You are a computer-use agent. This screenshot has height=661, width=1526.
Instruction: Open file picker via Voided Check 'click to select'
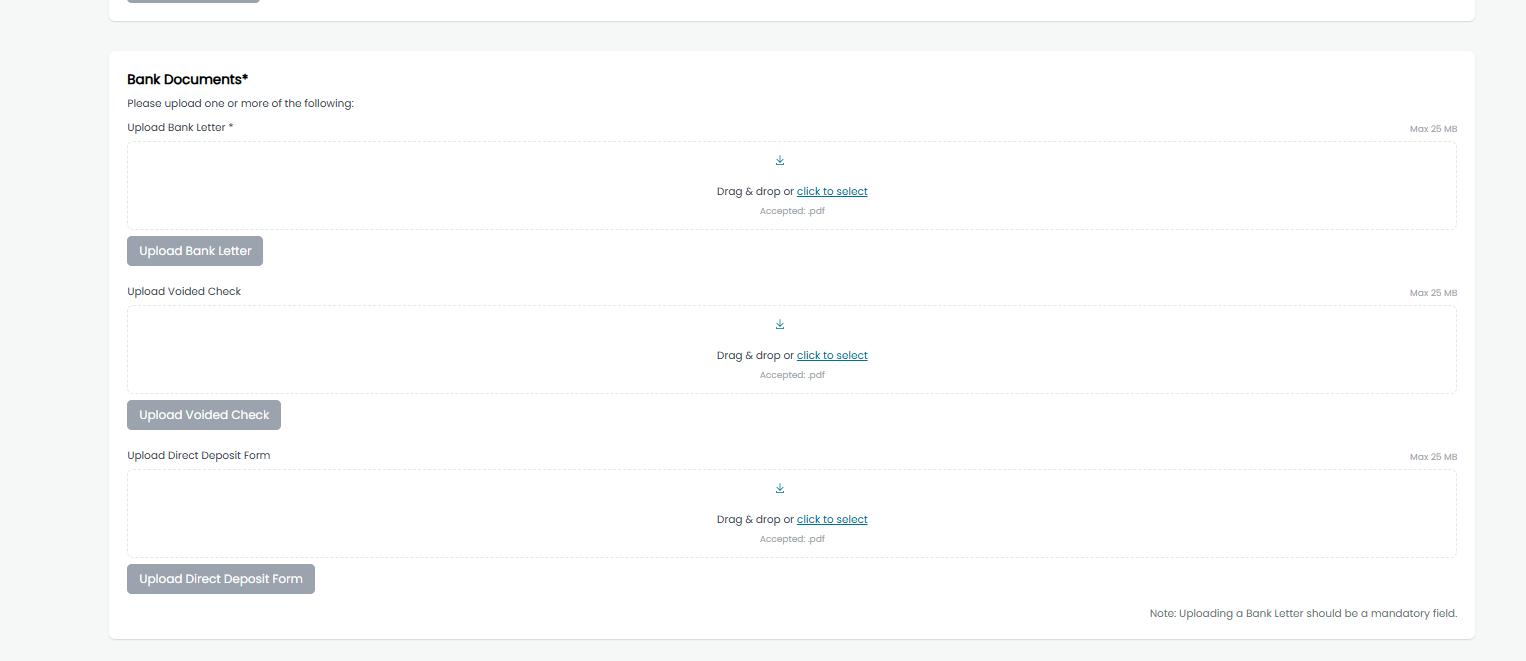tap(832, 355)
